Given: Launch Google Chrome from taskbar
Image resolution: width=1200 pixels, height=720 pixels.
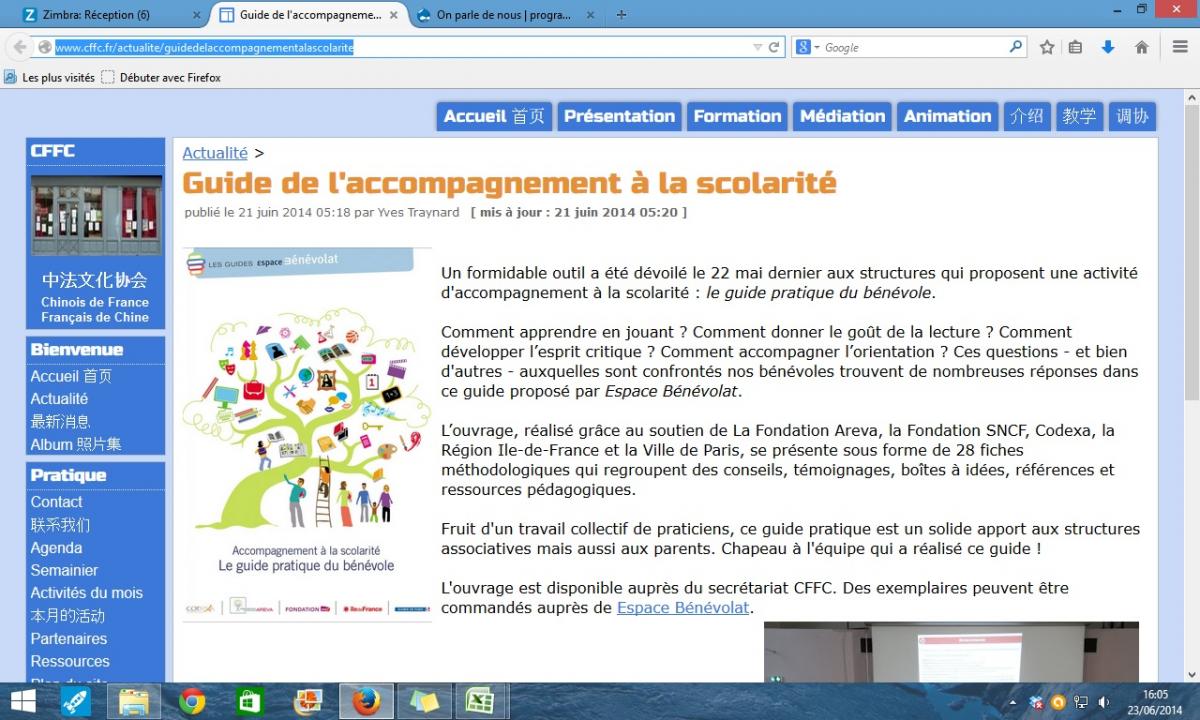Looking at the screenshot, I should 192,701.
